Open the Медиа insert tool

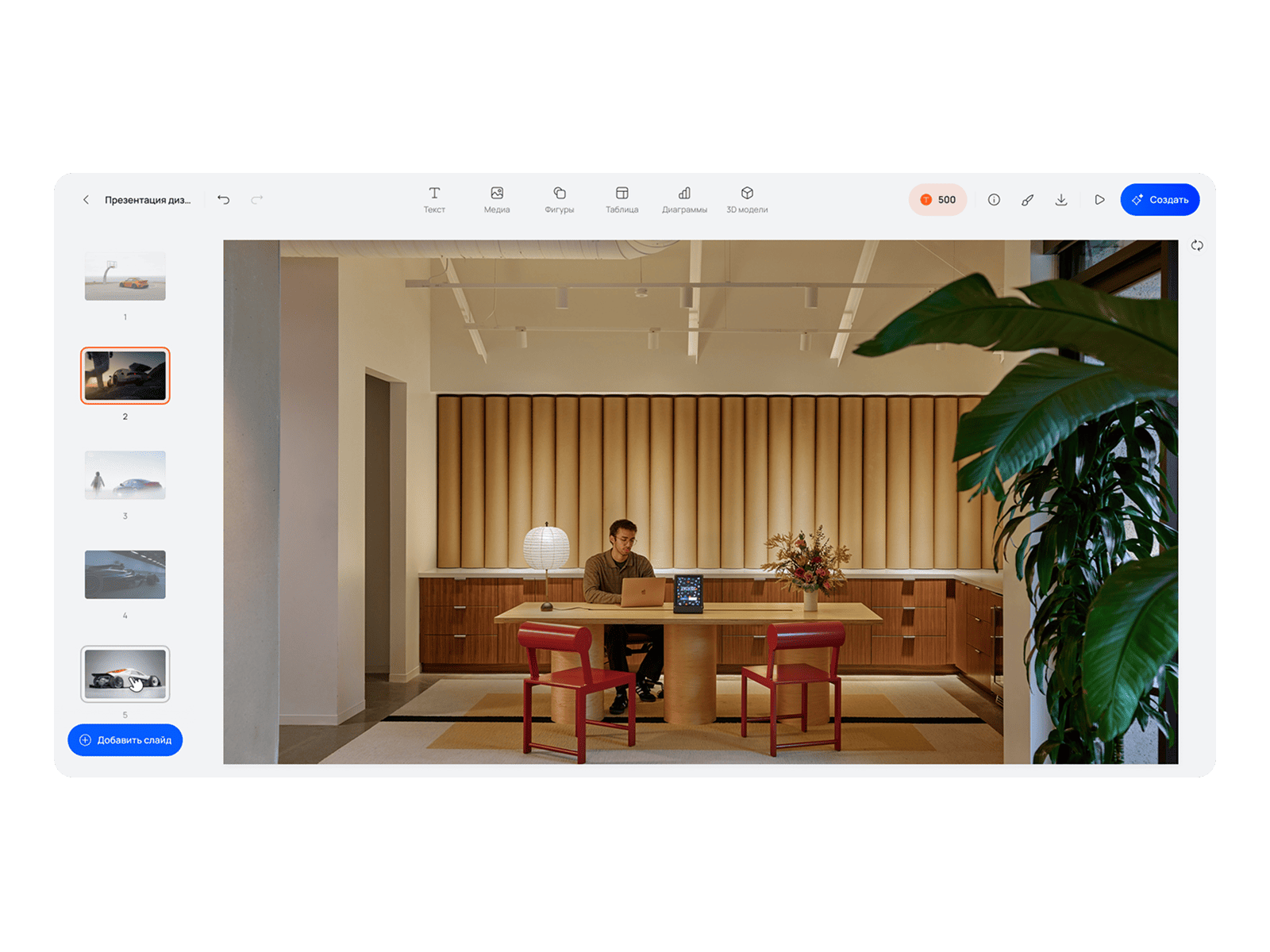pos(497,200)
